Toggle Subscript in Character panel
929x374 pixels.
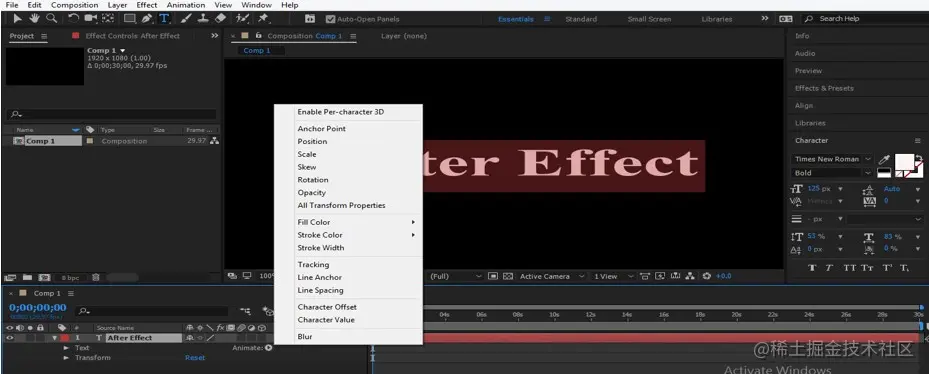point(904,268)
